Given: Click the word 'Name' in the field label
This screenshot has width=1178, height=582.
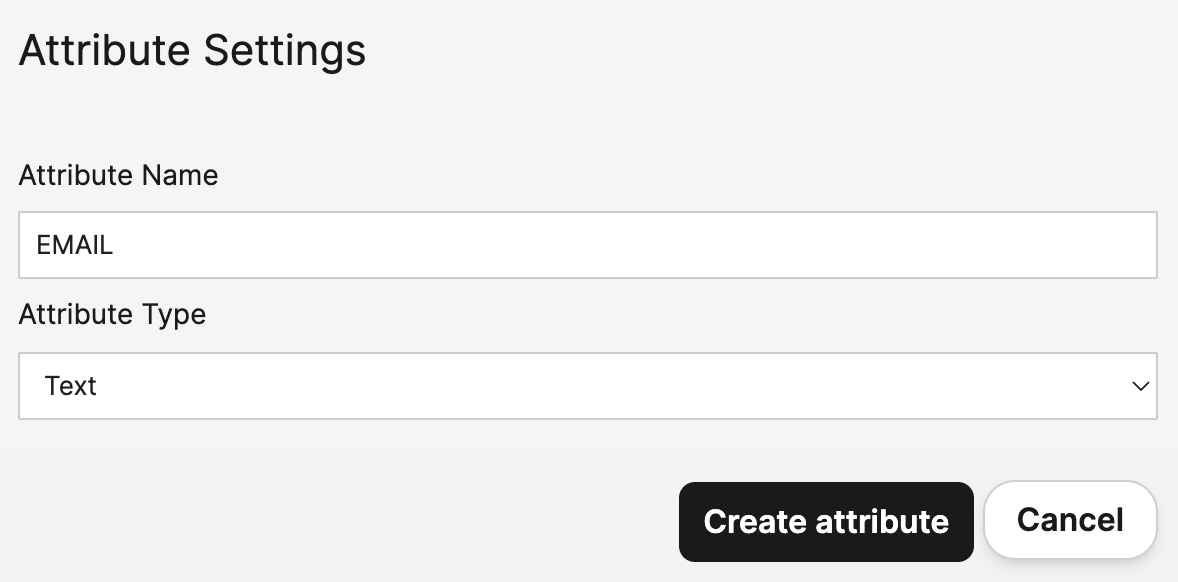Looking at the screenshot, I should 179,176.
